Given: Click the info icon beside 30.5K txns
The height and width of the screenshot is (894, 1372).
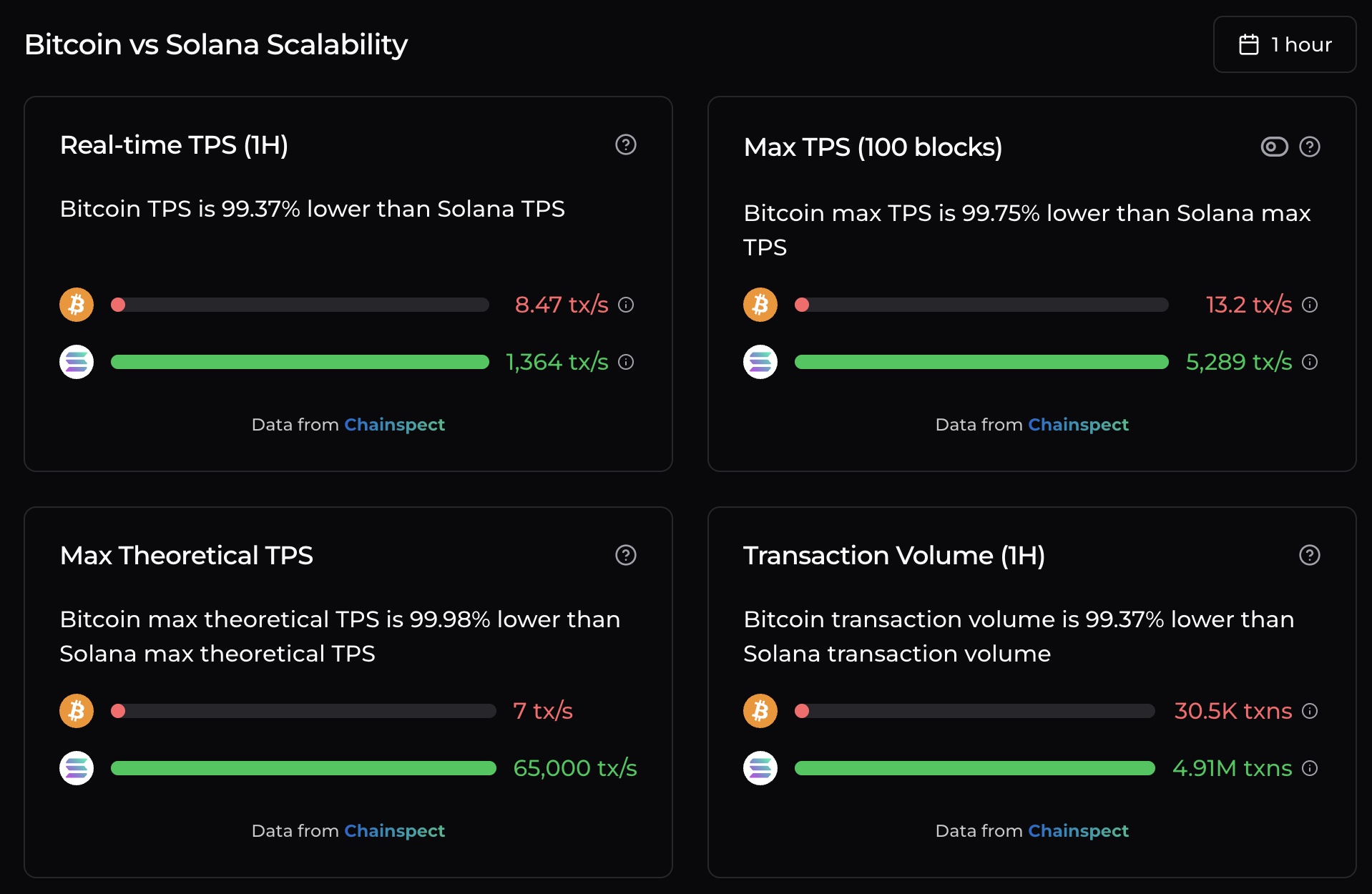Looking at the screenshot, I should point(1310,712).
